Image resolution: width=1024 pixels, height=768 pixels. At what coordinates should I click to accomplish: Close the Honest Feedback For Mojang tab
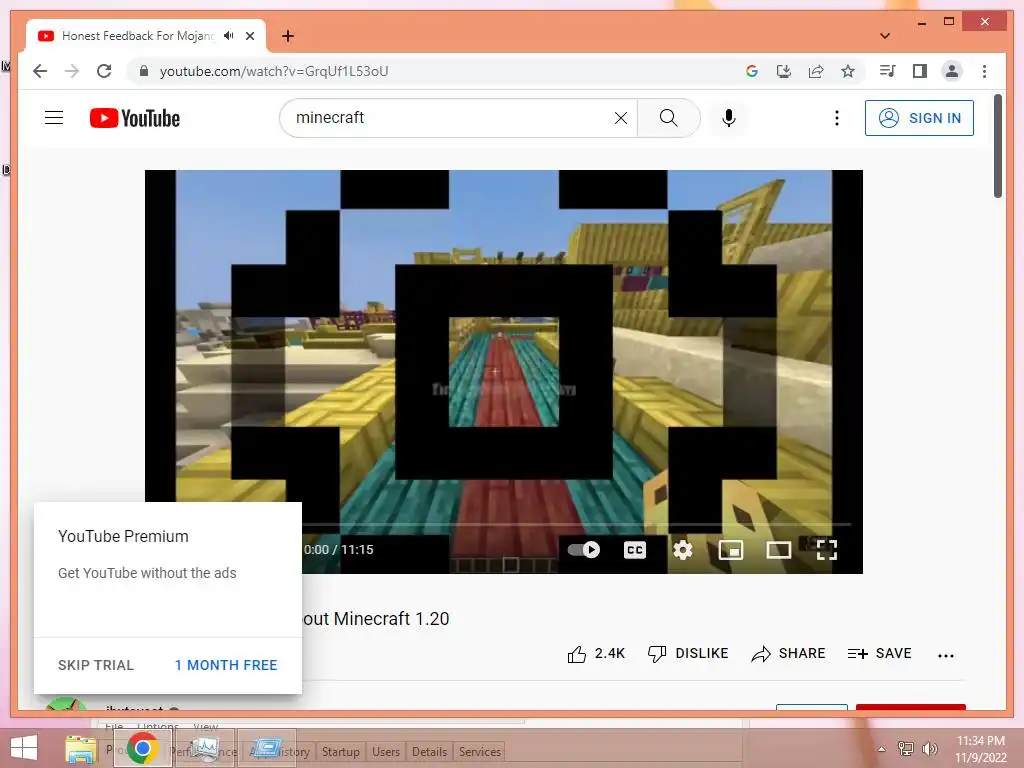(x=249, y=36)
